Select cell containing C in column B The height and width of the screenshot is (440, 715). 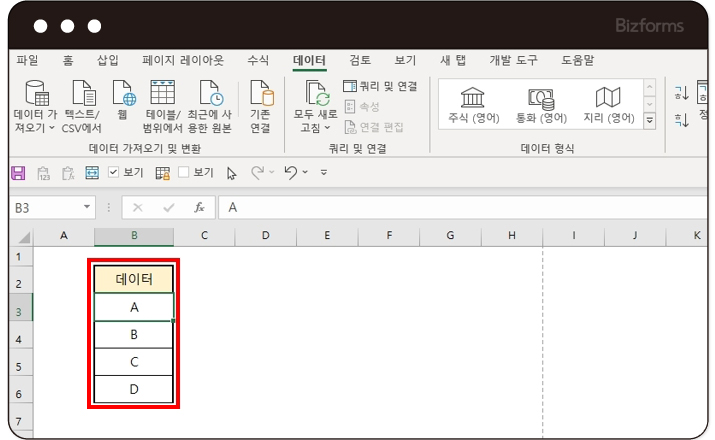tap(134, 361)
